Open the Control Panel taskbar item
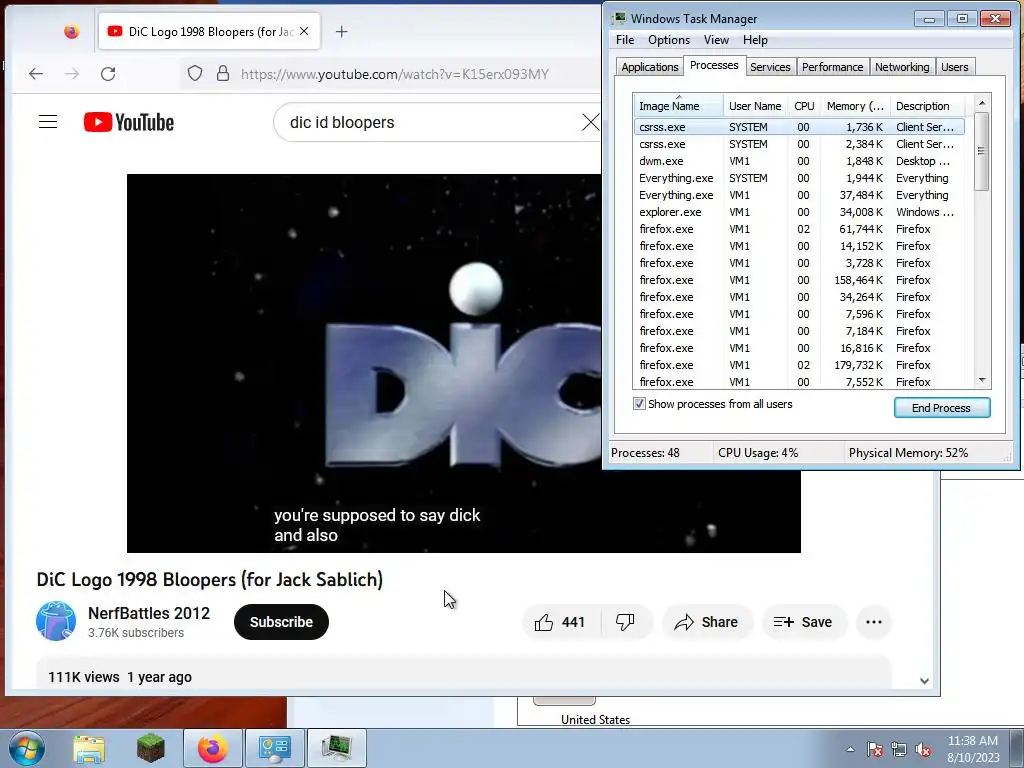The image size is (1024, 768). (x=275, y=748)
